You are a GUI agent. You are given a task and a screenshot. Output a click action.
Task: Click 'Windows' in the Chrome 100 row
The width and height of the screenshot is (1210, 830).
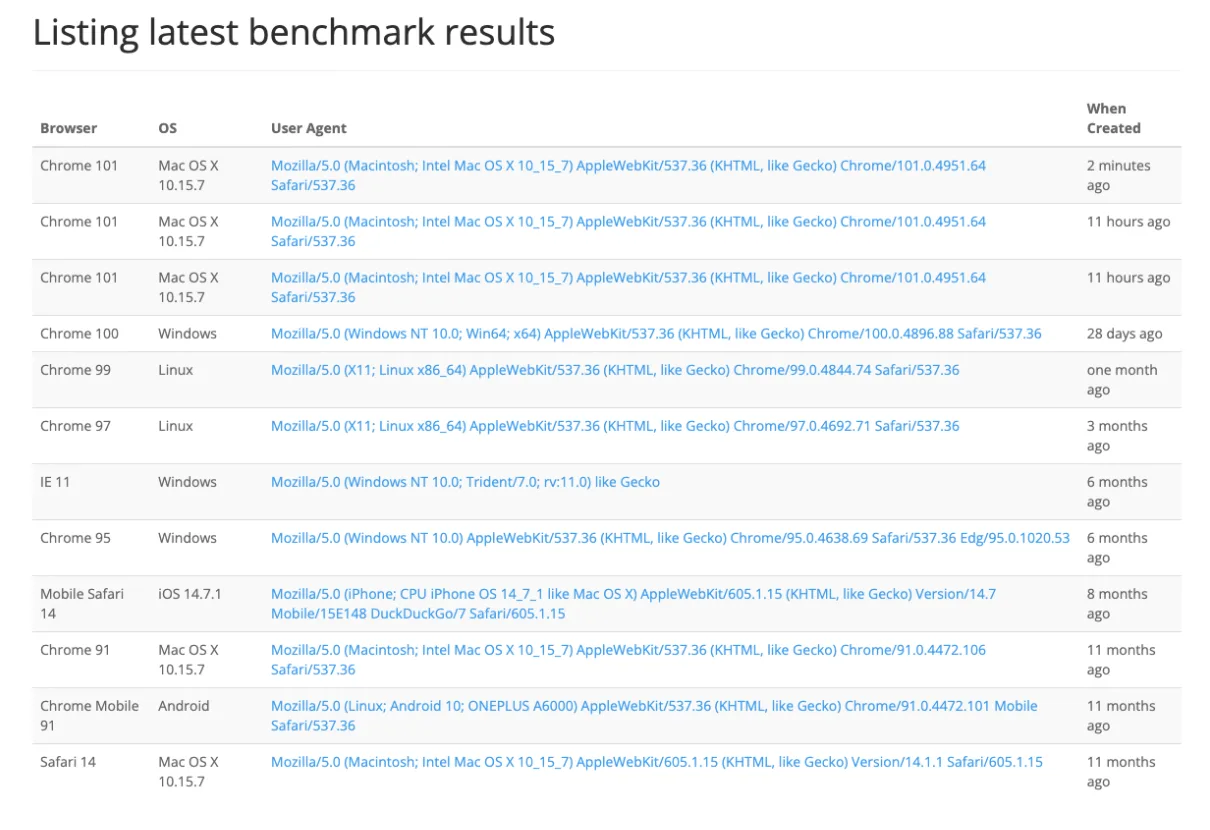click(x=187, y=334)
